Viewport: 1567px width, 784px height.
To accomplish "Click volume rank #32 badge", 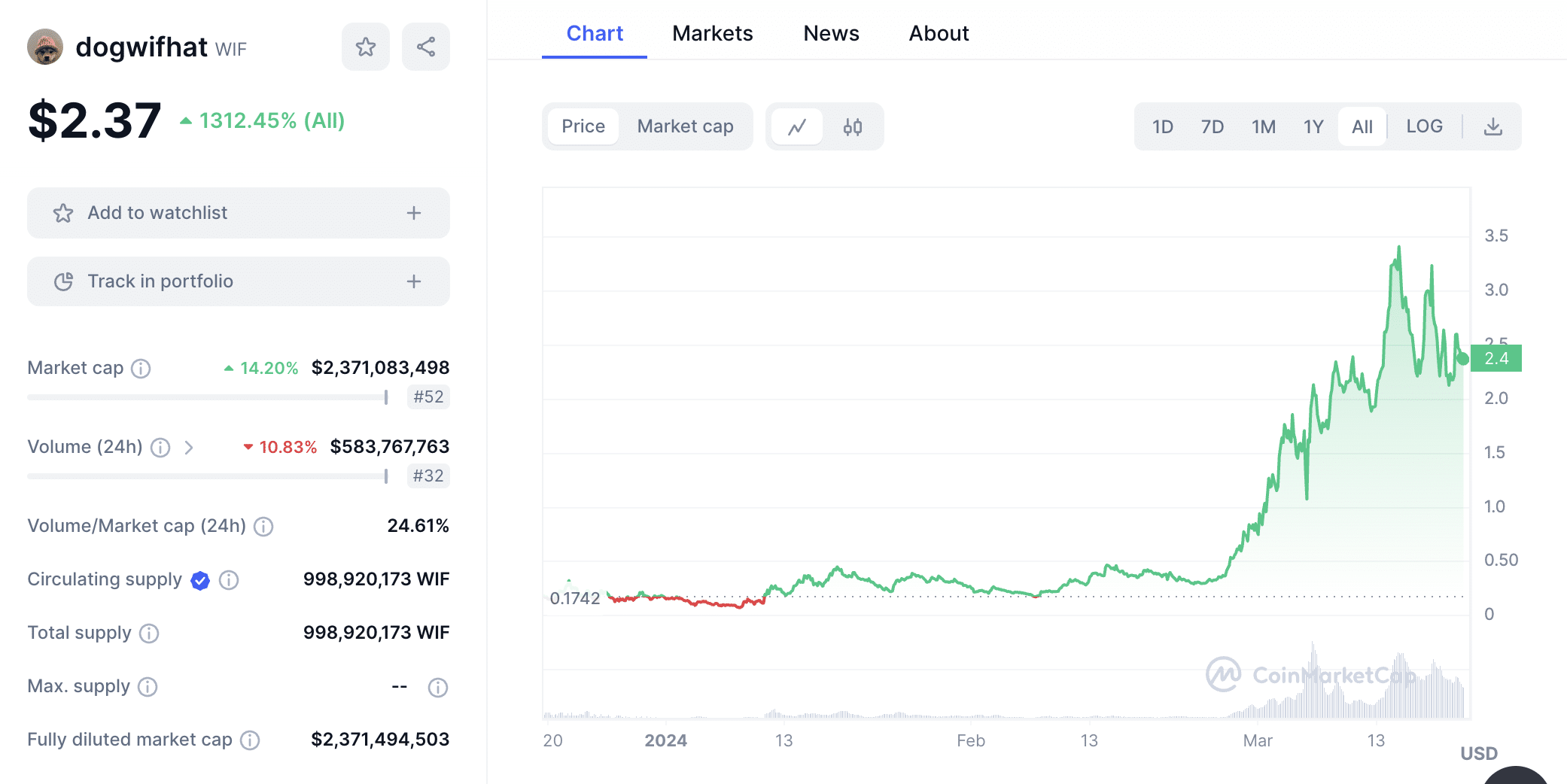I will pyautogui.click(x=428, y=476).
